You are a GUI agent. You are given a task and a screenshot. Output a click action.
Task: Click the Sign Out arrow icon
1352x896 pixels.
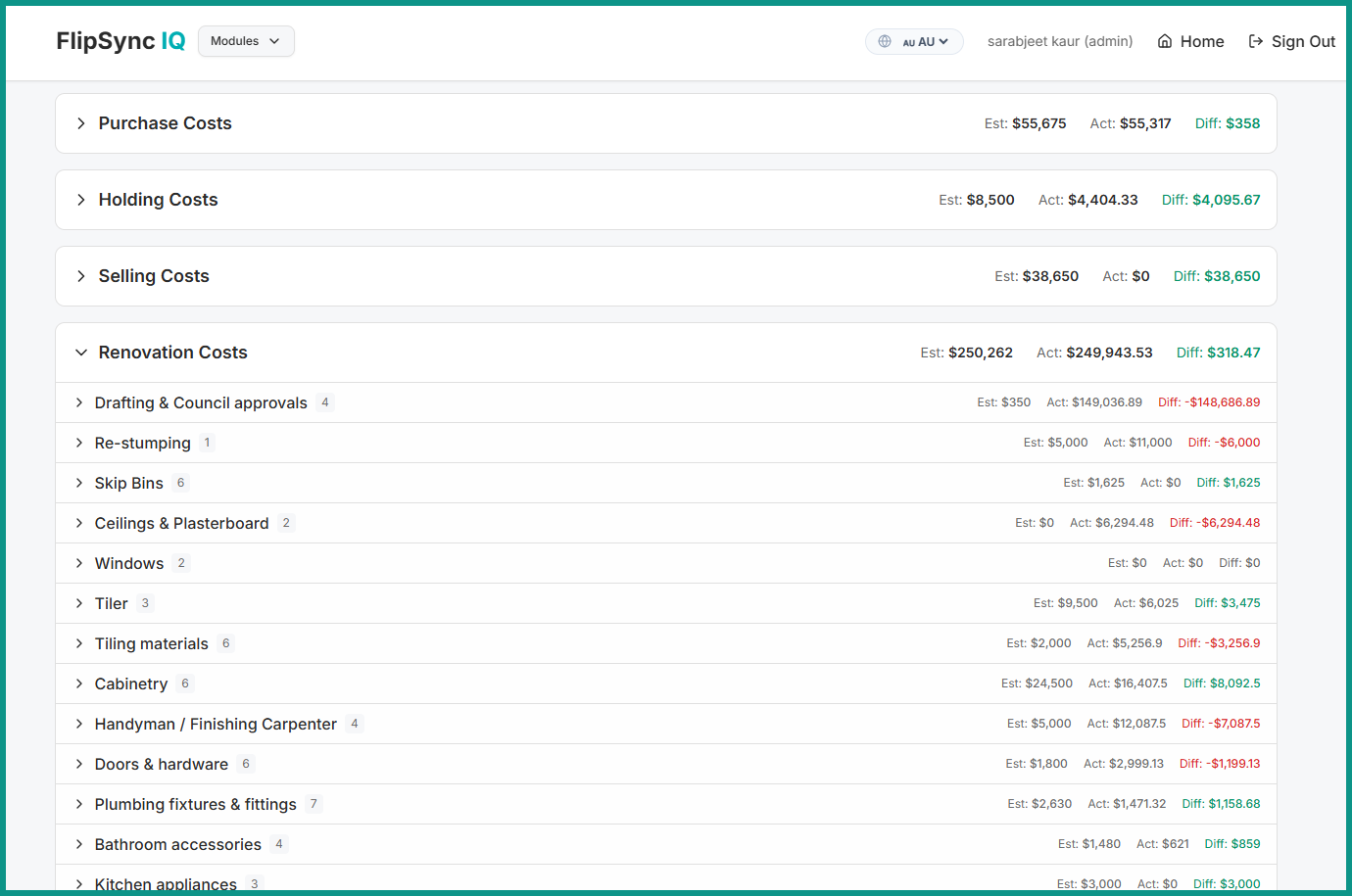point(1256,41)
